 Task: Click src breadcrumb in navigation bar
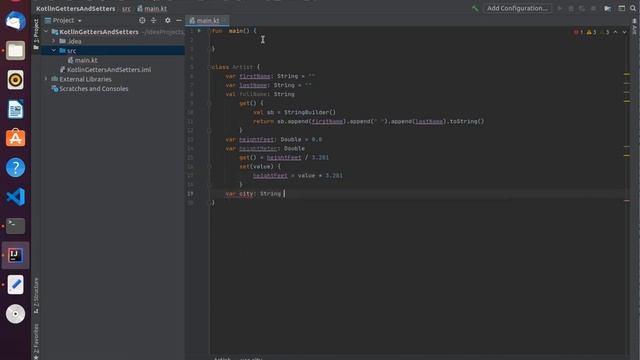127,8
